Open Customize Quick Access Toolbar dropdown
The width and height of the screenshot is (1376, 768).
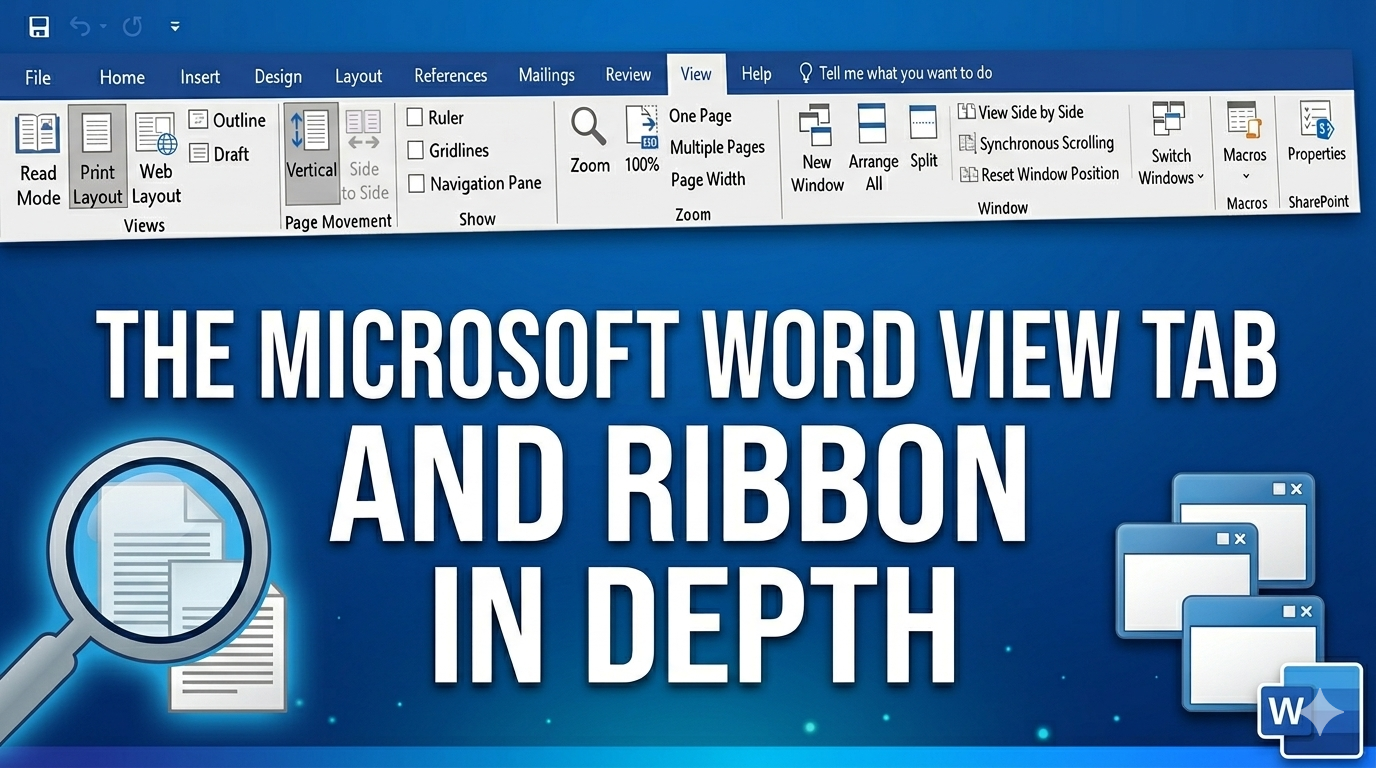(175, 27)
